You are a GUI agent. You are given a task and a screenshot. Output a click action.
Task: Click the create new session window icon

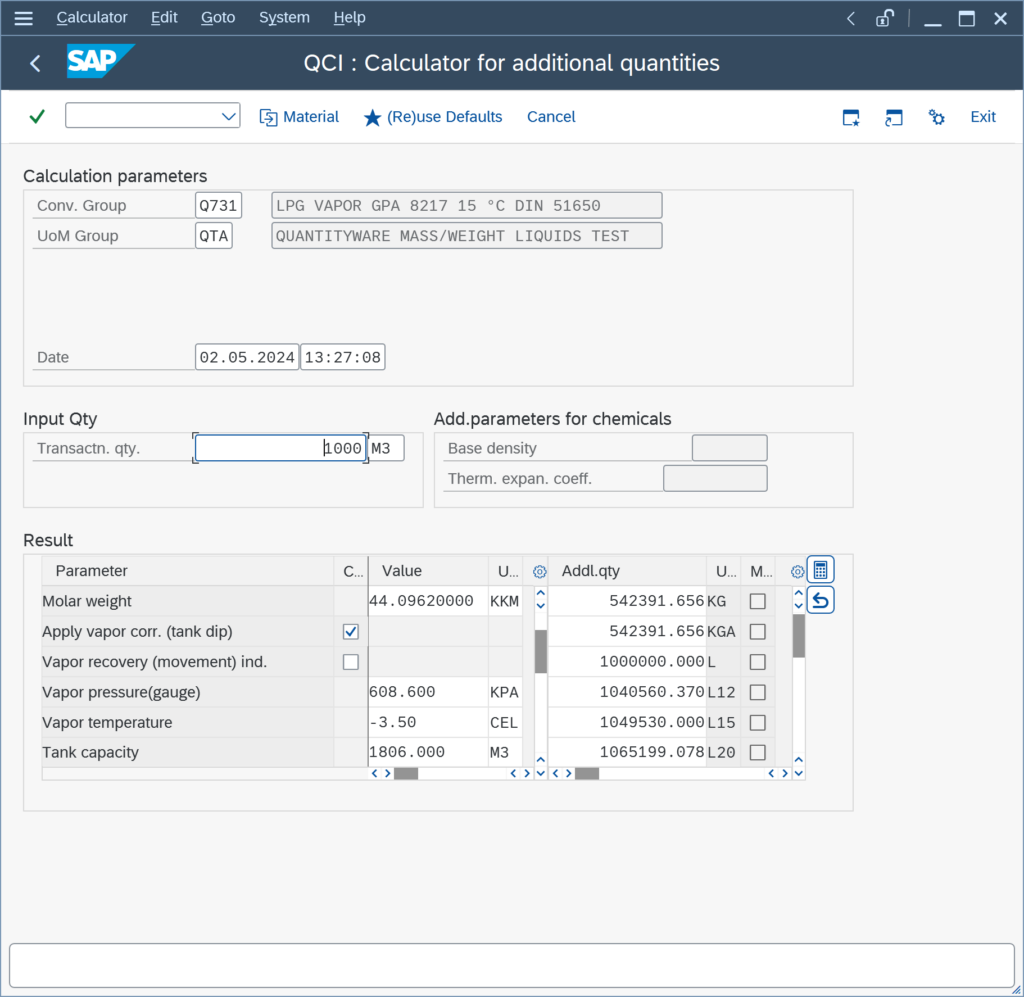(851, 118)
